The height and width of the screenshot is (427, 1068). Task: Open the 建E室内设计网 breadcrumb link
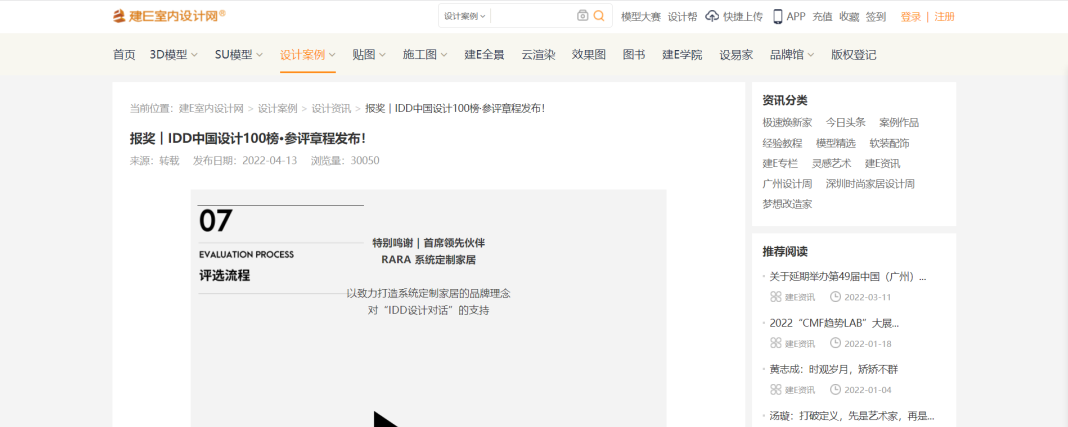click(x=211, y=108)
